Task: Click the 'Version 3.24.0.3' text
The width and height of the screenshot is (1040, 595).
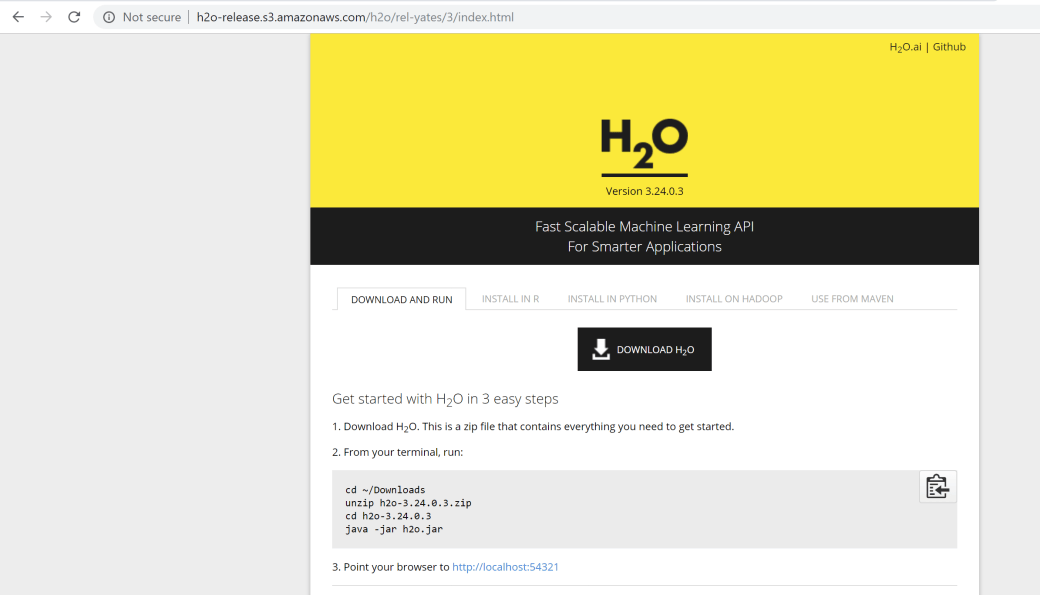Action: click(644, 191)
